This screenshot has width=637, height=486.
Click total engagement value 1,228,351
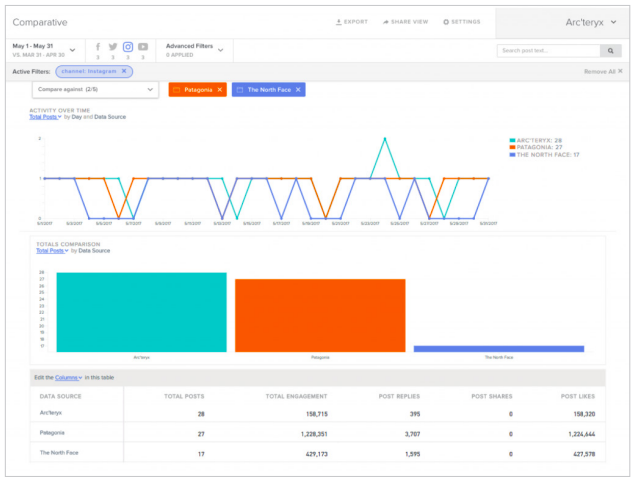coord(314,434)
